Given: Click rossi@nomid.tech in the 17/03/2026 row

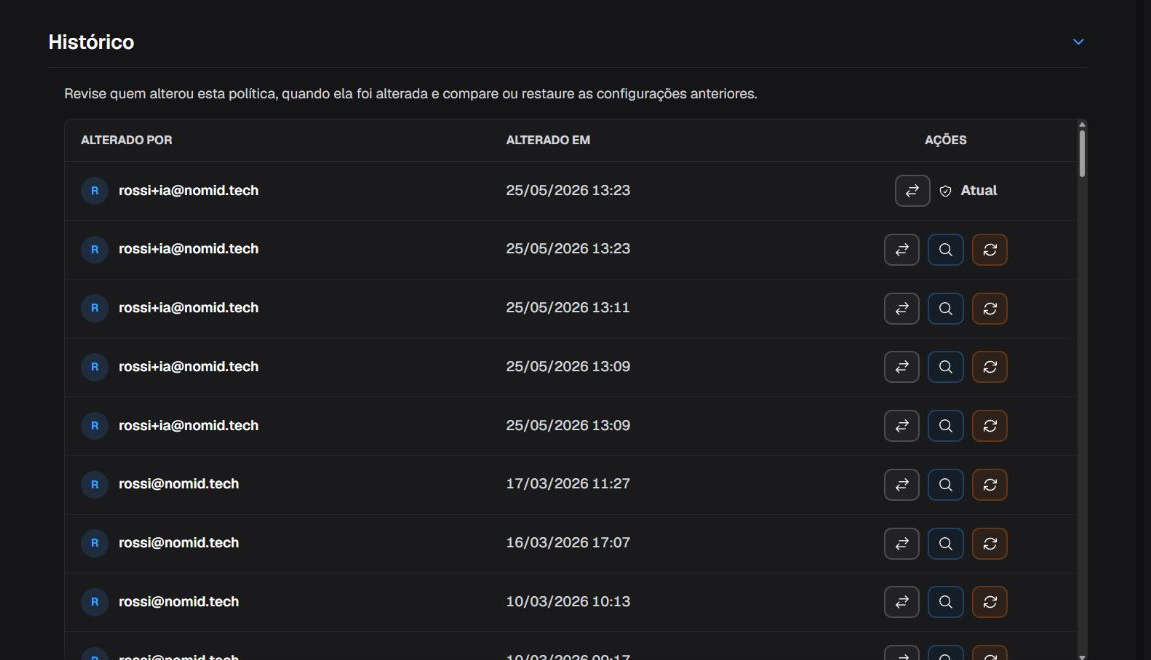Looking at the screenshot, I should click(178, 484).
